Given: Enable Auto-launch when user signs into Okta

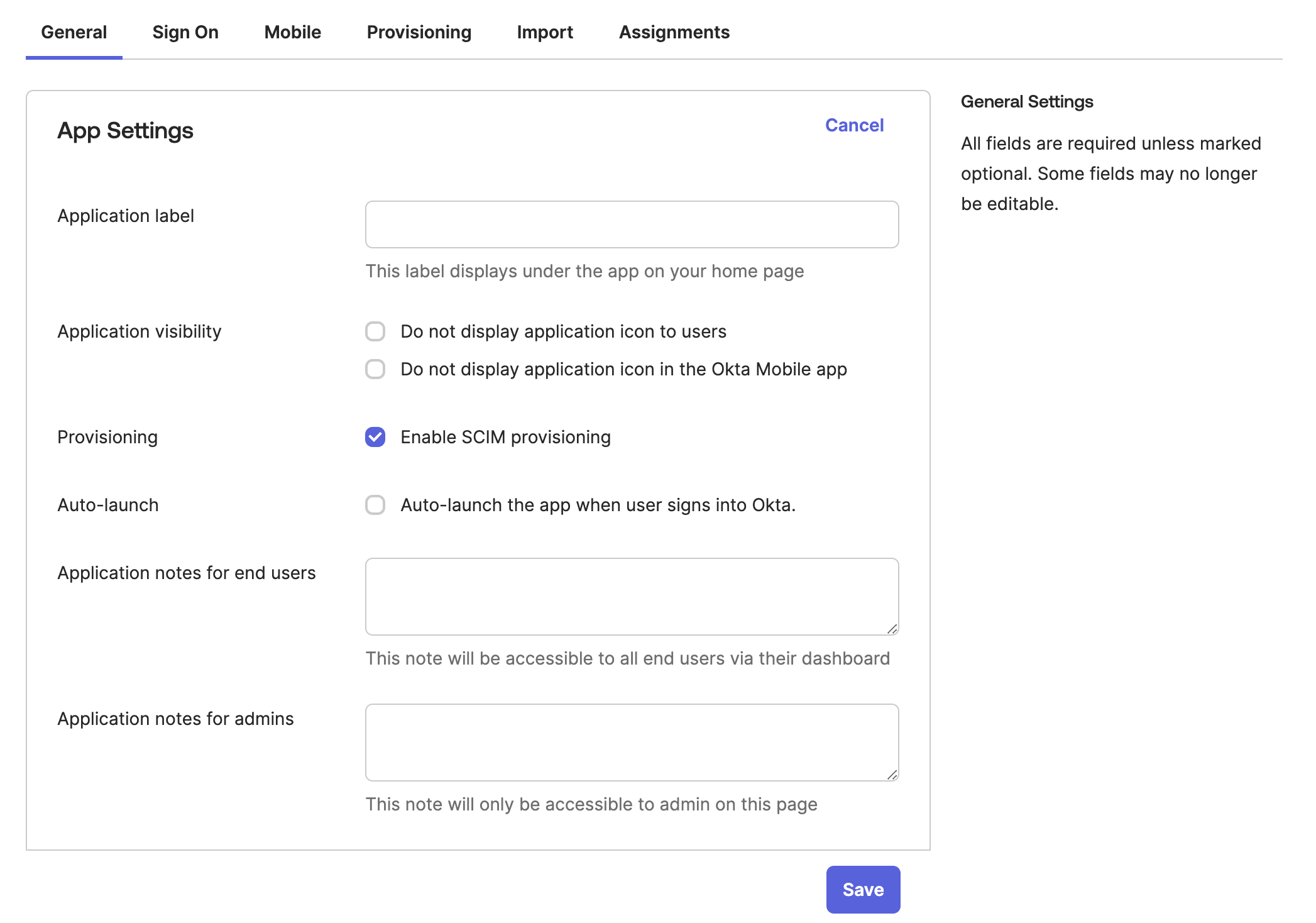Looking at the screenshot, I should tap(375, 505).
